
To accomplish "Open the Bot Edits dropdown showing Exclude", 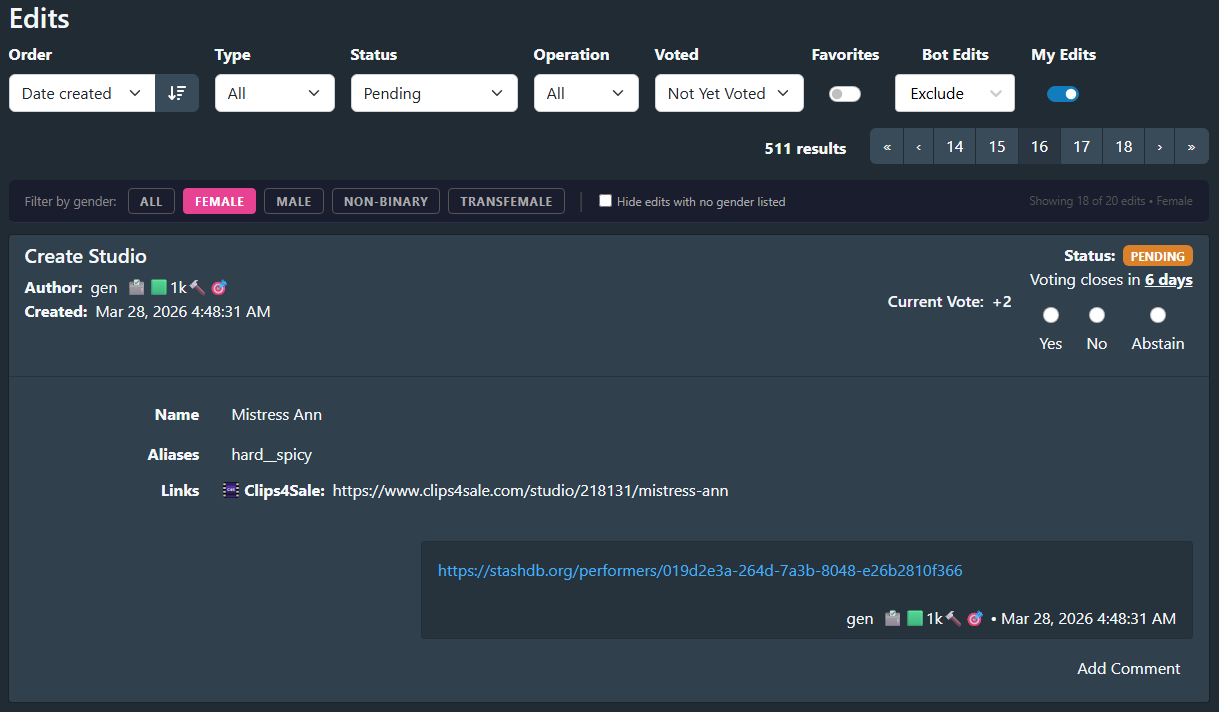I will (x=954, y=93).
